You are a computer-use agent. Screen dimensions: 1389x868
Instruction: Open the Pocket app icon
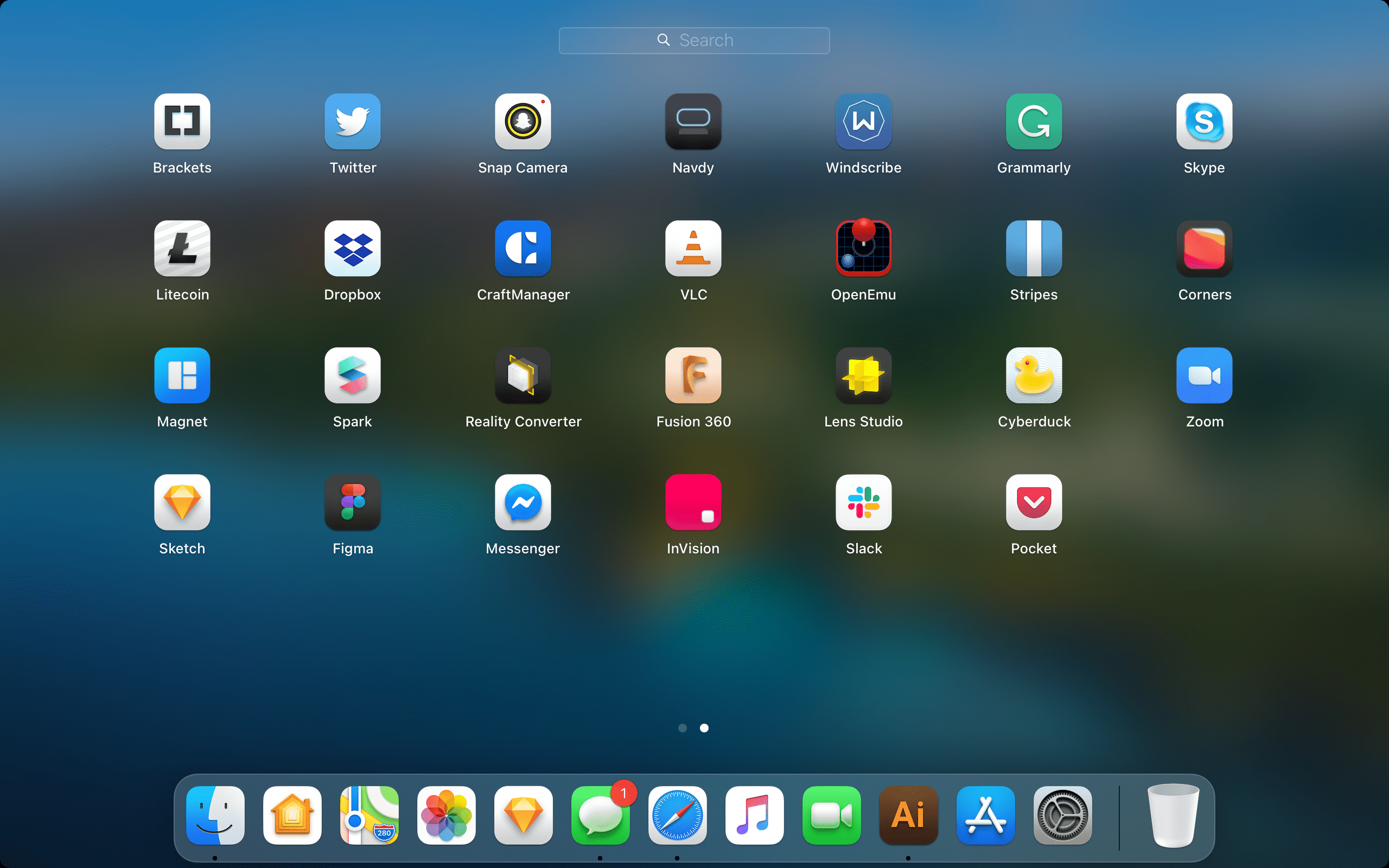tap(1034, 502)
